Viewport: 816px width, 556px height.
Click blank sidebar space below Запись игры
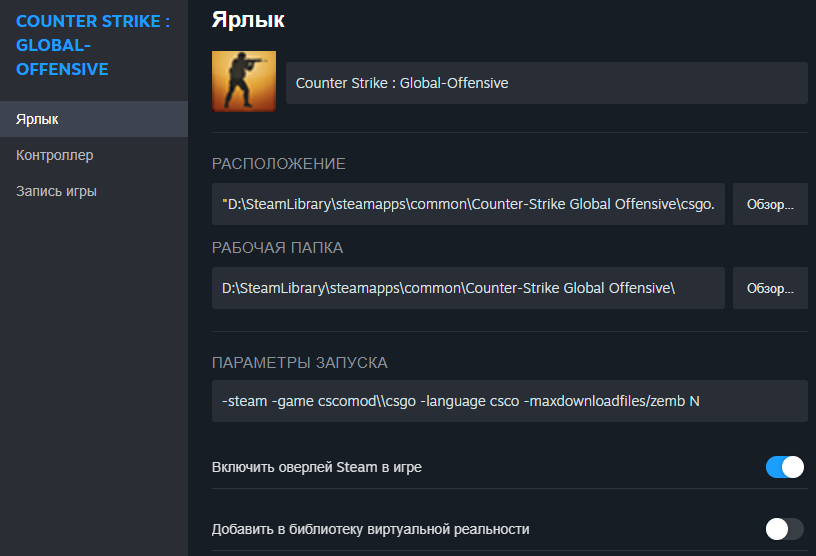(93, 380)
